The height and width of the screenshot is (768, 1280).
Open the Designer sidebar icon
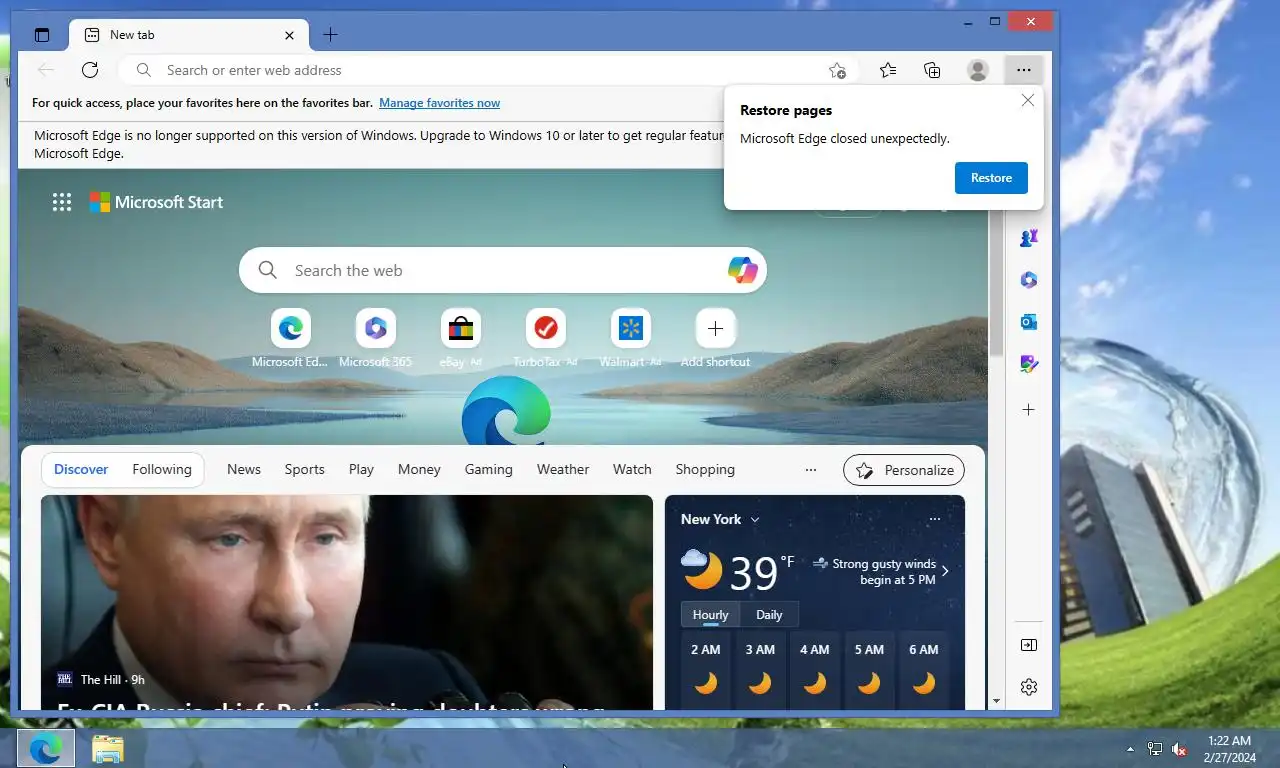[1029, 364]
